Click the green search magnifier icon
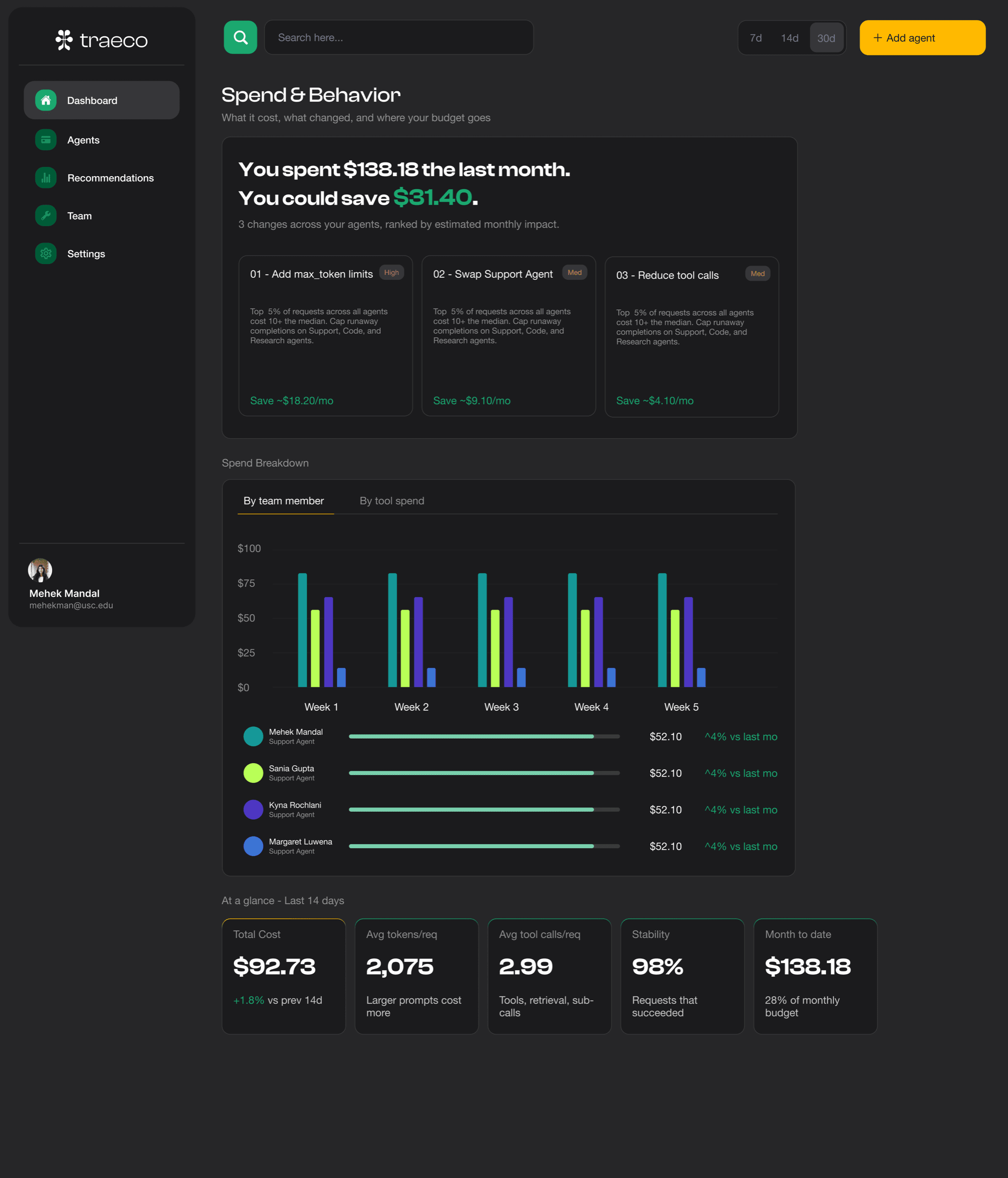This screenshot has width=1008, height=1178. tap(240, 37)
